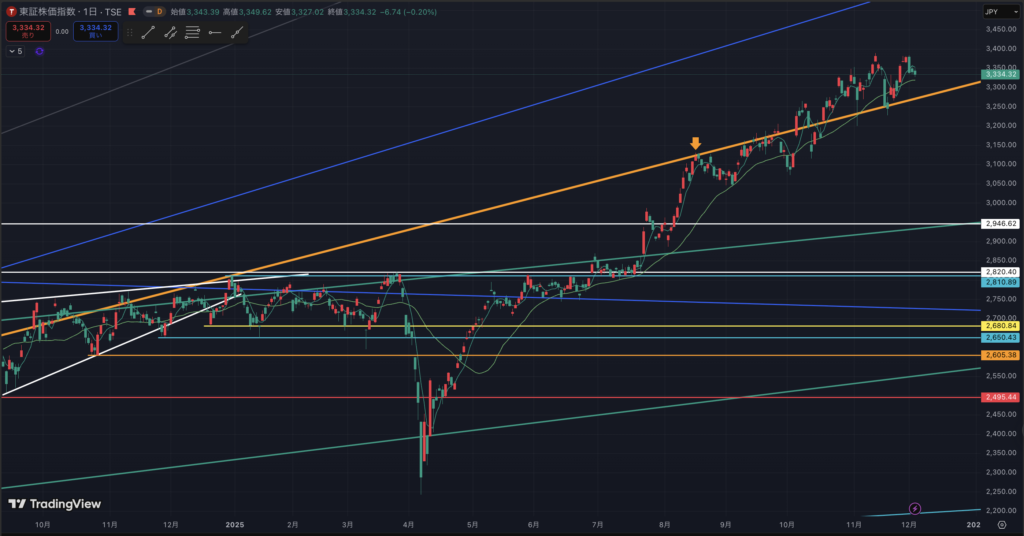Select the Fibonacci retracement lines tool
Image resolution: width=1024 pixels, height=536 pixels.
[193, 32]
